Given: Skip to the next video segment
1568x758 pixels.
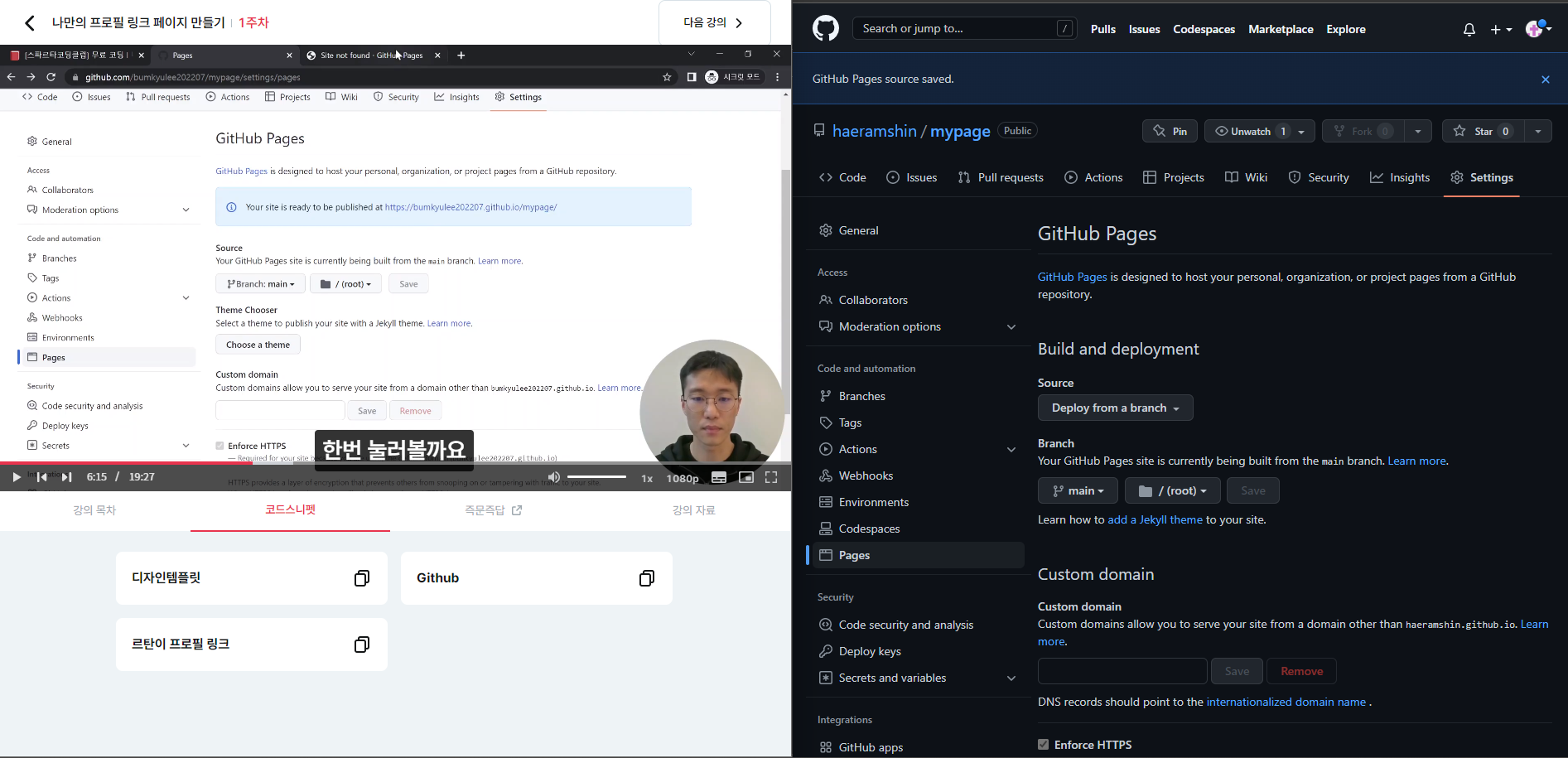Looking at the screenshot, I should click(x=67, y=477).
